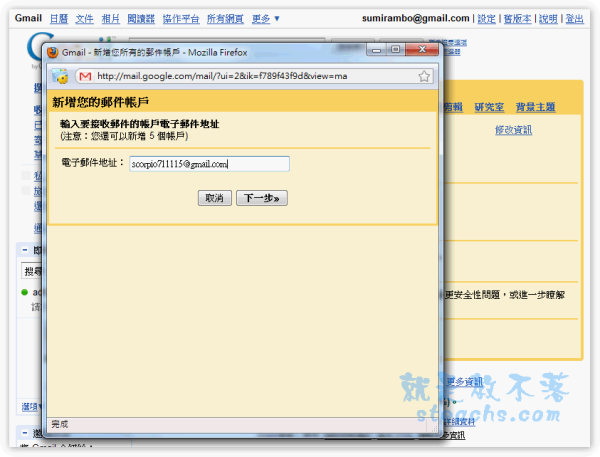600x457 pixels.
Task: Open 舊版本 older version link
Action: (517, 18)
